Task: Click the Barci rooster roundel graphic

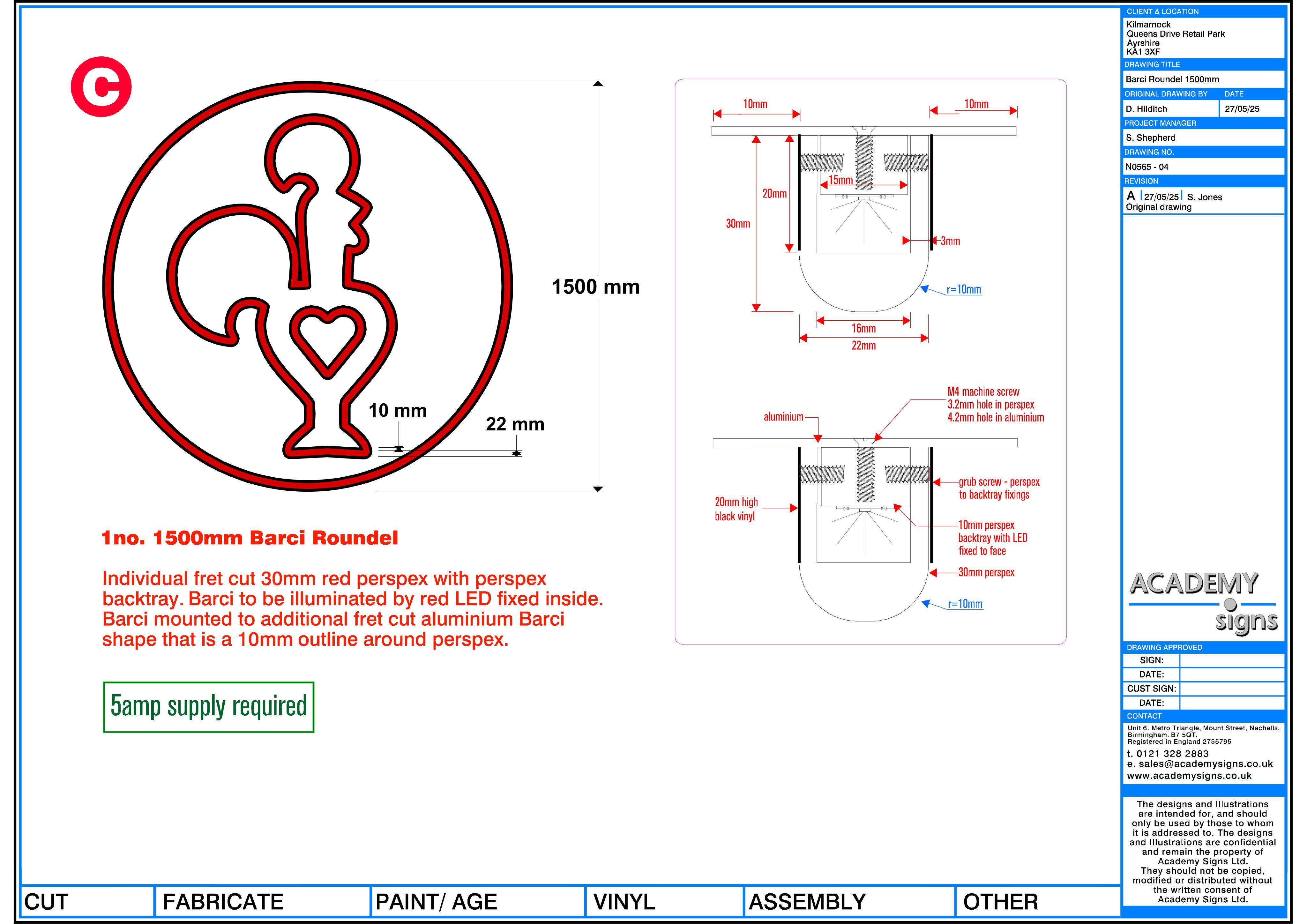Action: pos(307,286)
